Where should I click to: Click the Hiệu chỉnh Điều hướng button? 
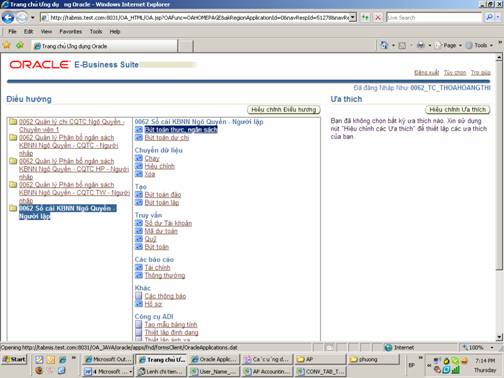[284, 109]
